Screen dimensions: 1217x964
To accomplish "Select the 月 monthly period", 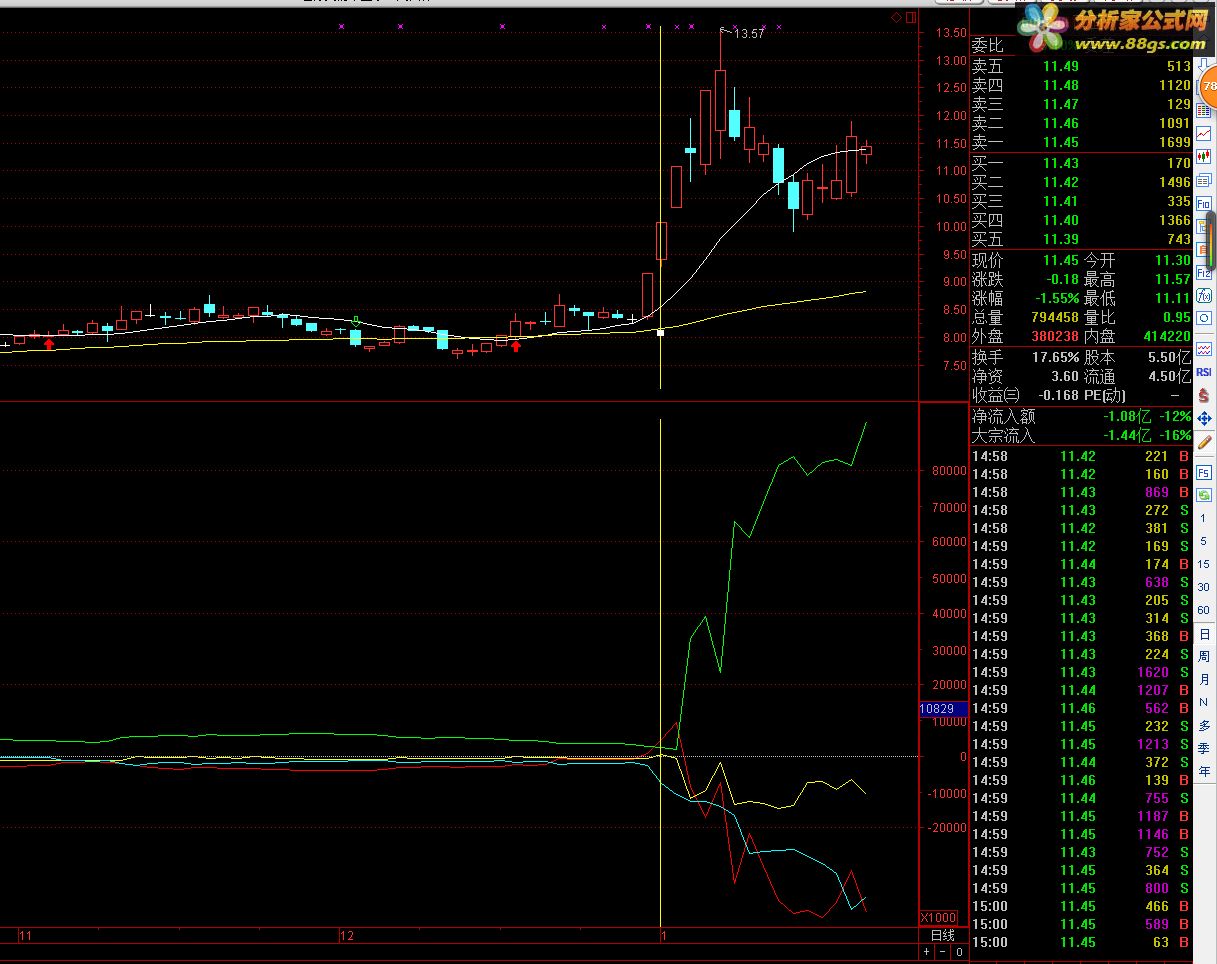I will [x=1204, y=680].
